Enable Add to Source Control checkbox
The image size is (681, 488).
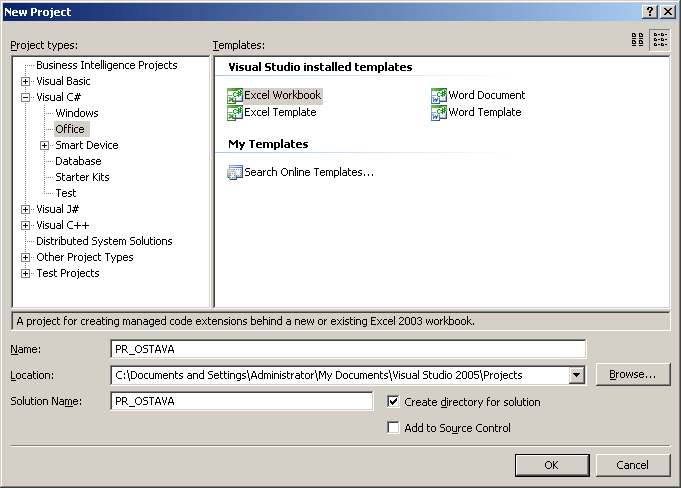(393, 428)
